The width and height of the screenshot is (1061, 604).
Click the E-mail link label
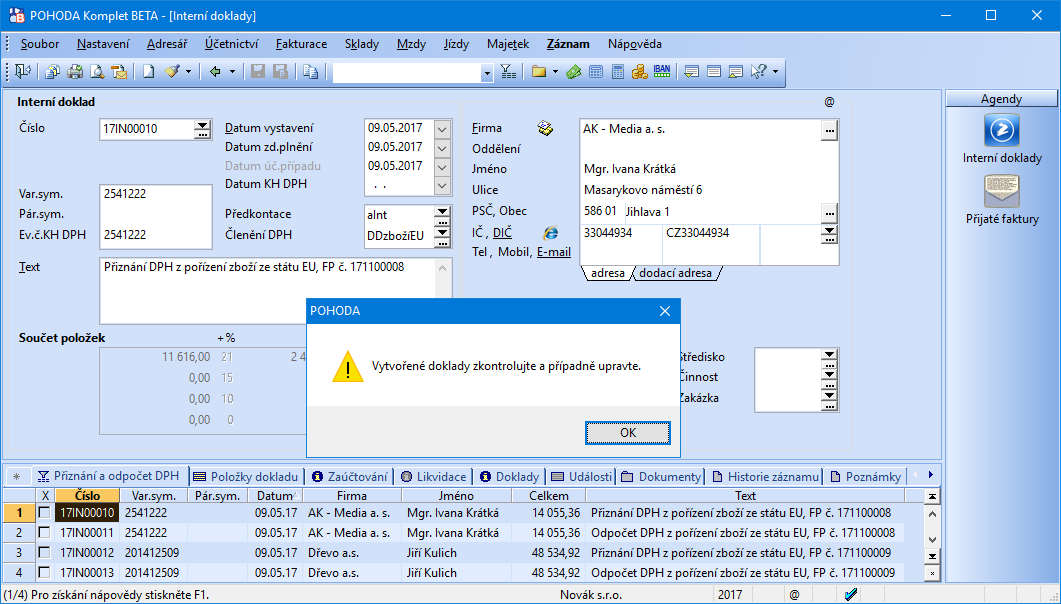(554, 252)
